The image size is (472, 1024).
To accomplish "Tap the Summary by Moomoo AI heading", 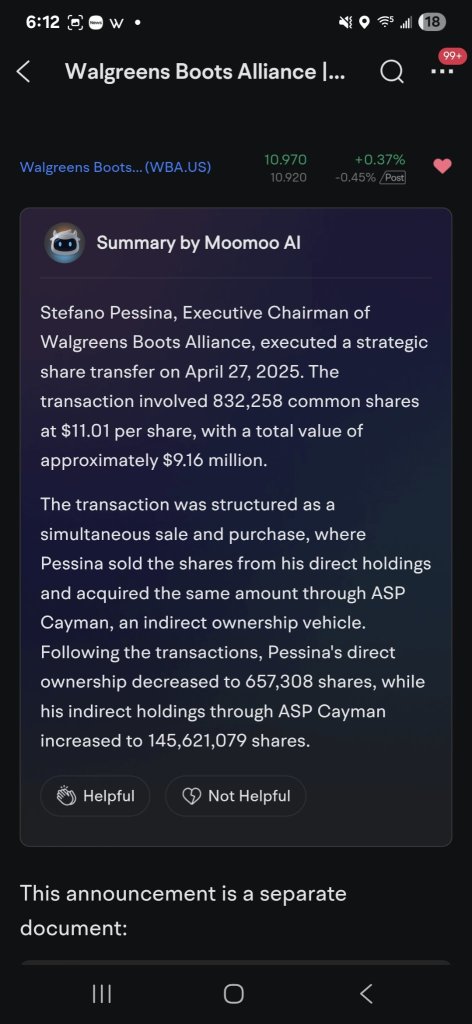I will (199, 243).
